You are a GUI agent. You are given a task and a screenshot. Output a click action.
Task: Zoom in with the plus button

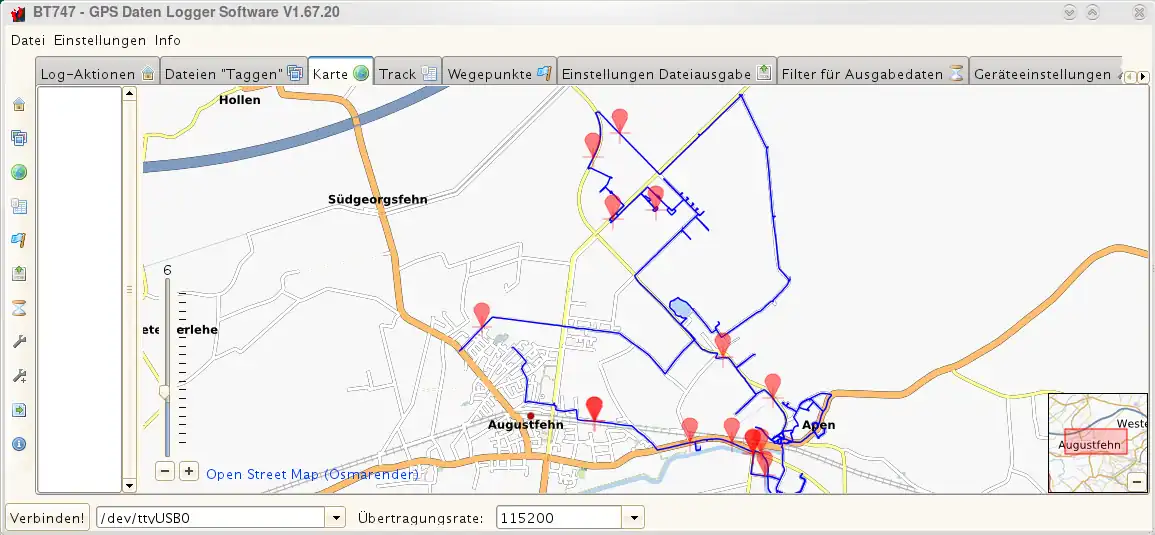point(189,470)
